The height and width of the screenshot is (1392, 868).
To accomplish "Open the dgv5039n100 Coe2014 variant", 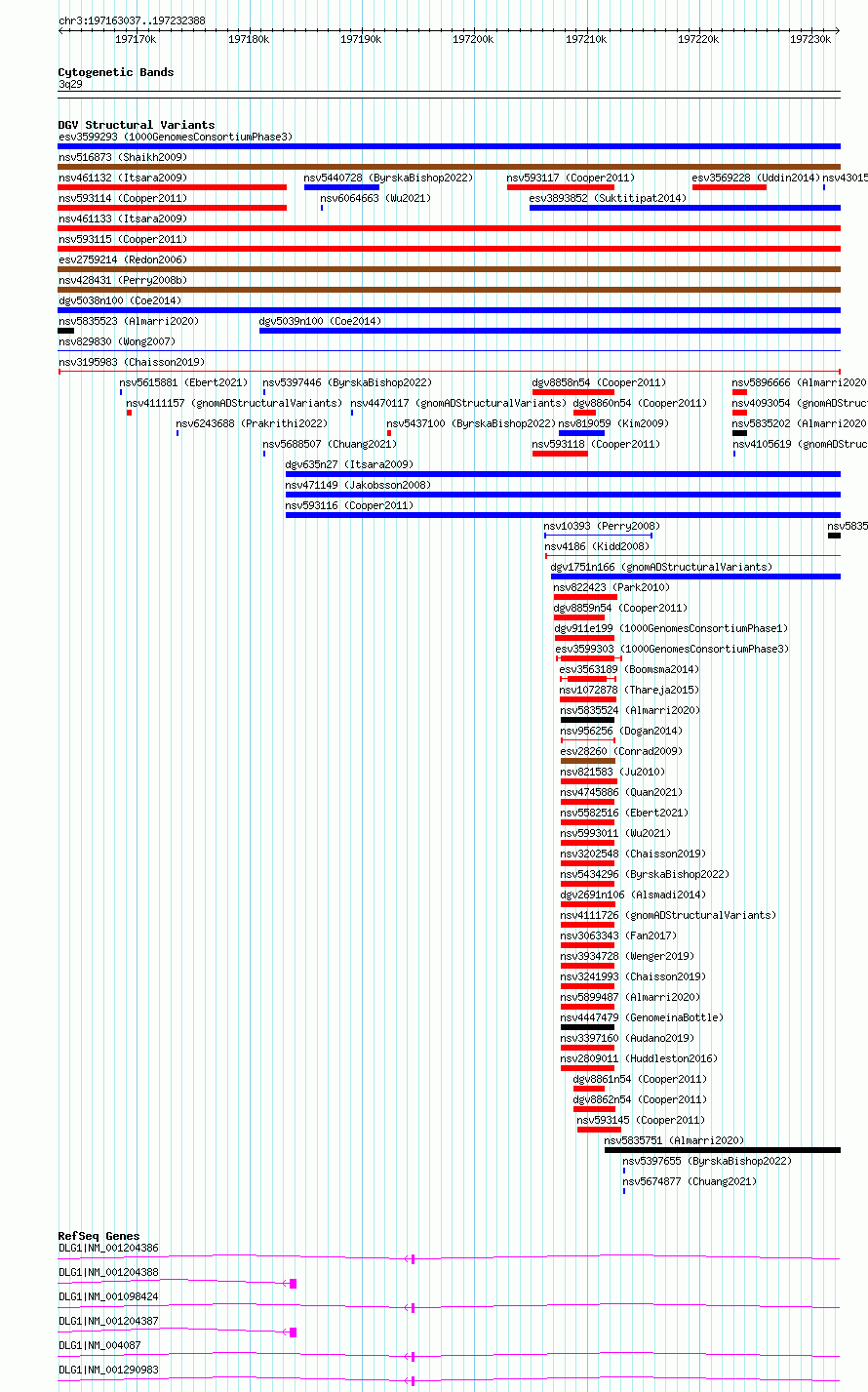I will tap(550, 331).
